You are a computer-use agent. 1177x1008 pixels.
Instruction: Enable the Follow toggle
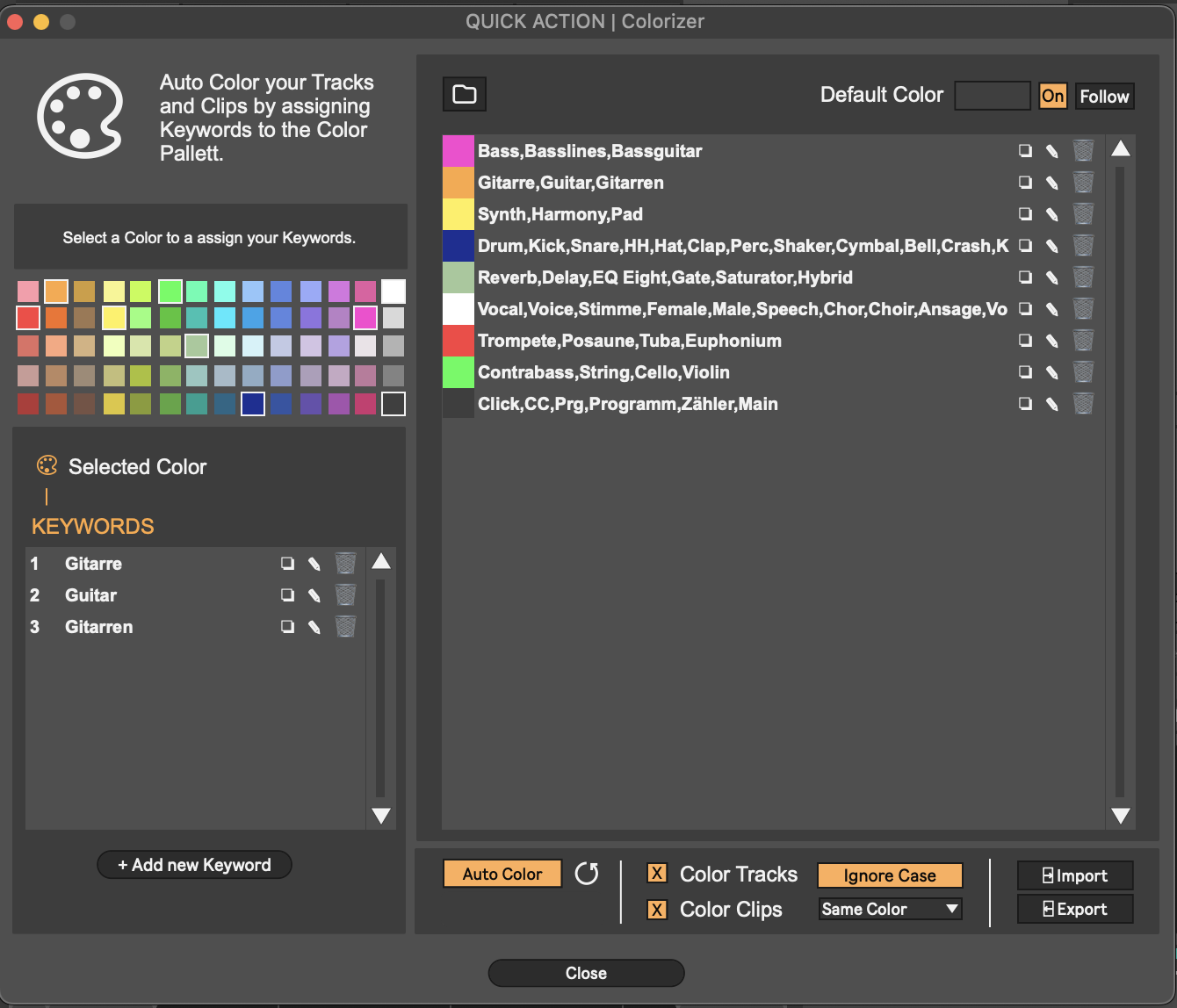1104,96
